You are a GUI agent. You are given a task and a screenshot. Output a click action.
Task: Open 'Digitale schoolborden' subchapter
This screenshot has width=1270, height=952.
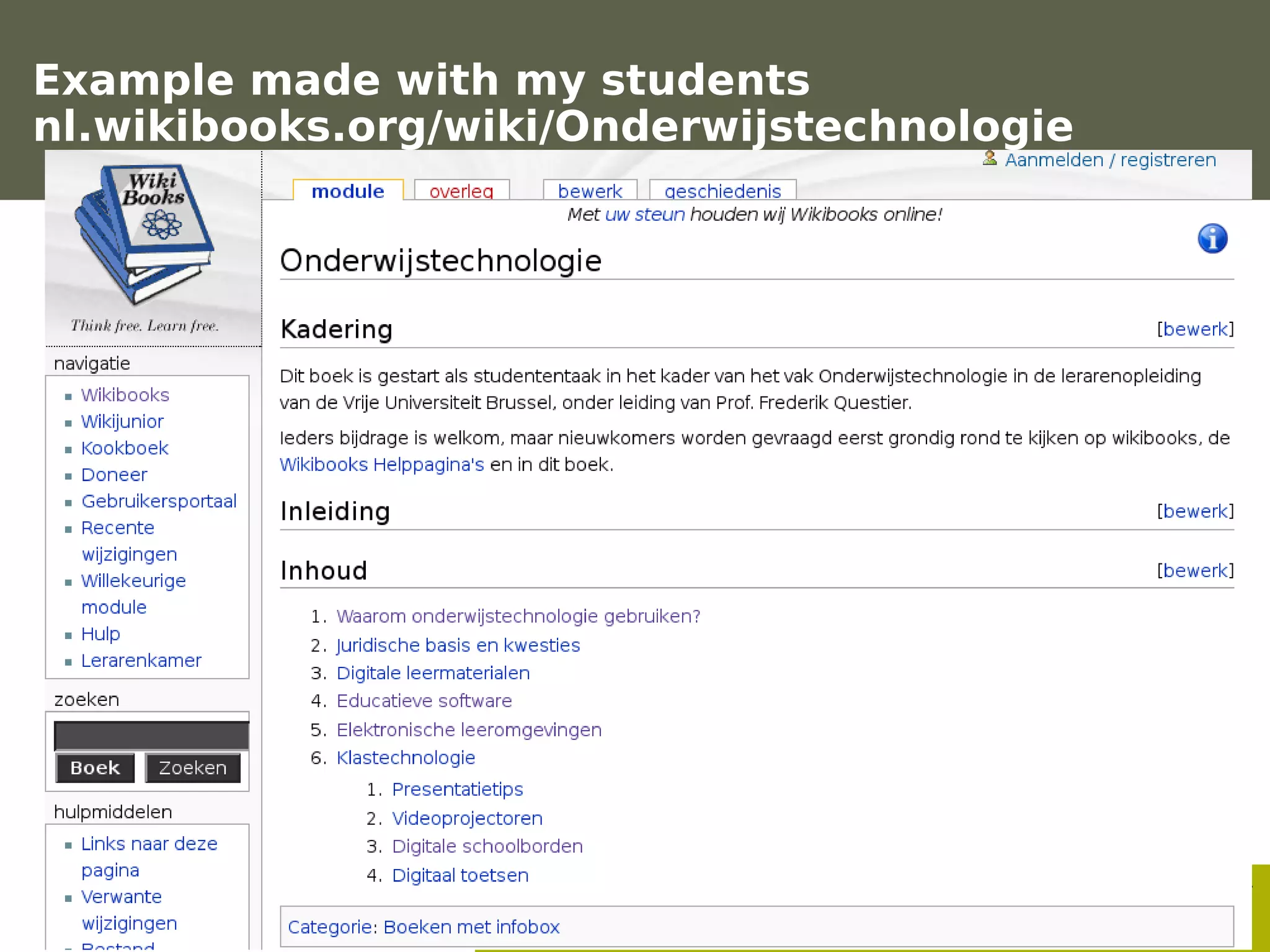tap(487, 847)
